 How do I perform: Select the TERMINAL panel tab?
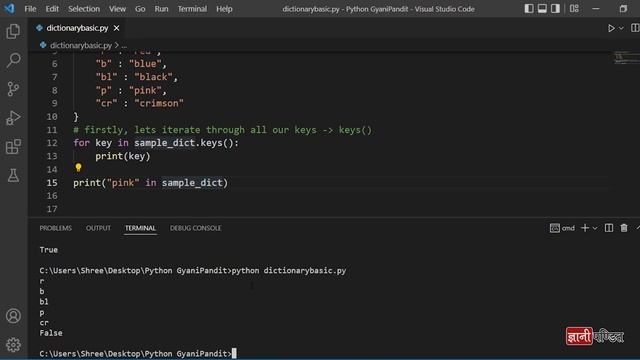click(x=140, y=228)
